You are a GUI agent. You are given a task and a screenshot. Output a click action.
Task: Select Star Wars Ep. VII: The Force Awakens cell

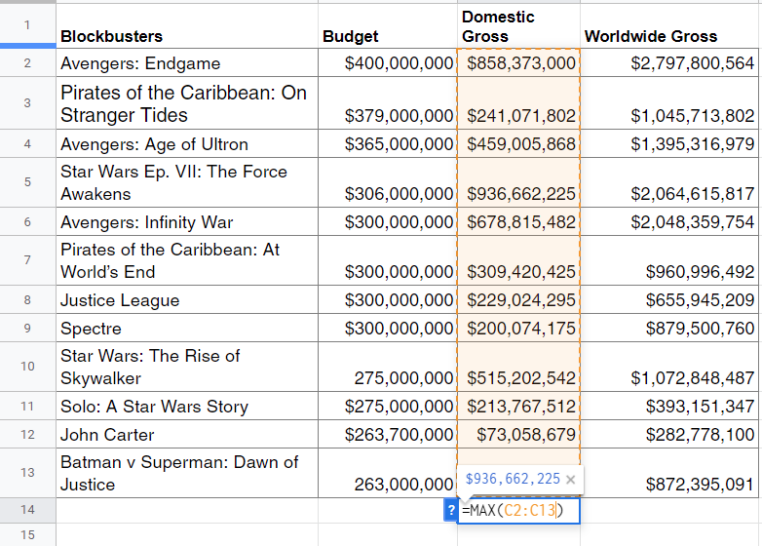point(187,183)
